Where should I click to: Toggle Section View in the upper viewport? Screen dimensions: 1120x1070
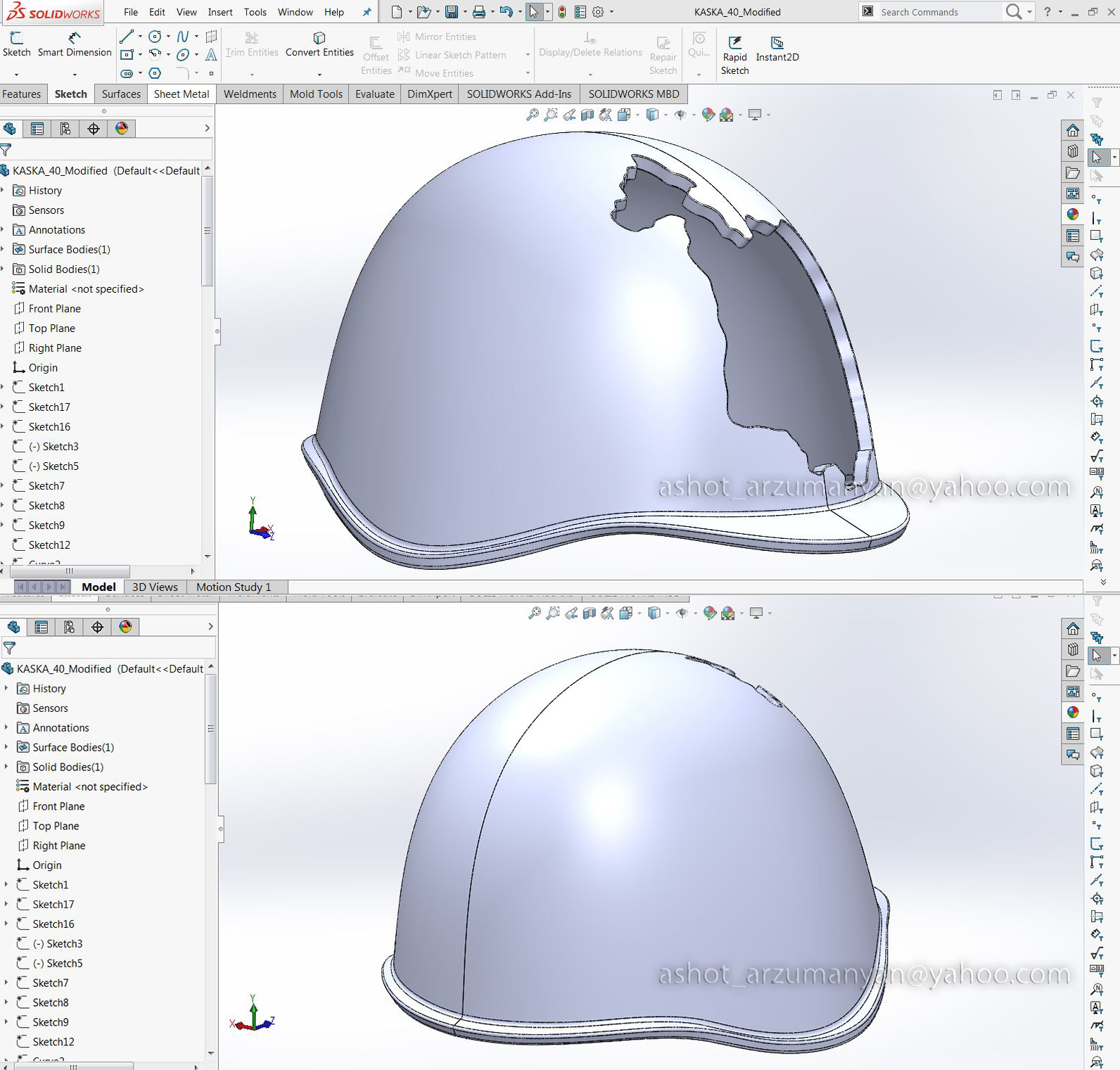pos(587,115)
